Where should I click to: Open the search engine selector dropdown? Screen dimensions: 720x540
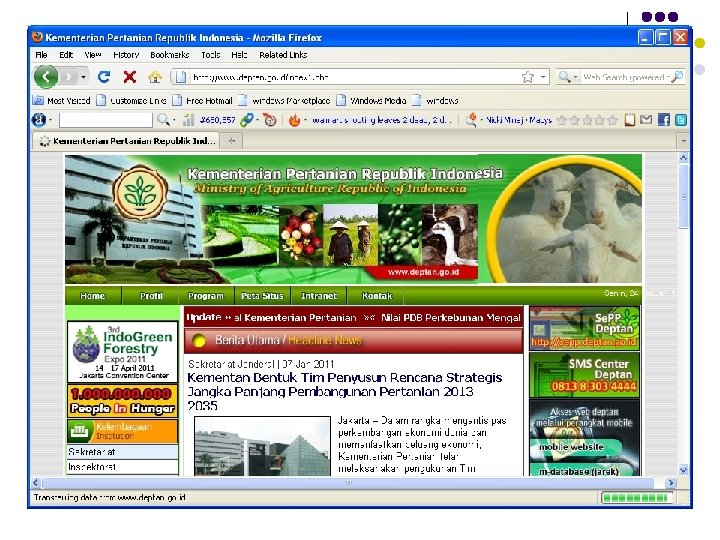pos(568,77)
